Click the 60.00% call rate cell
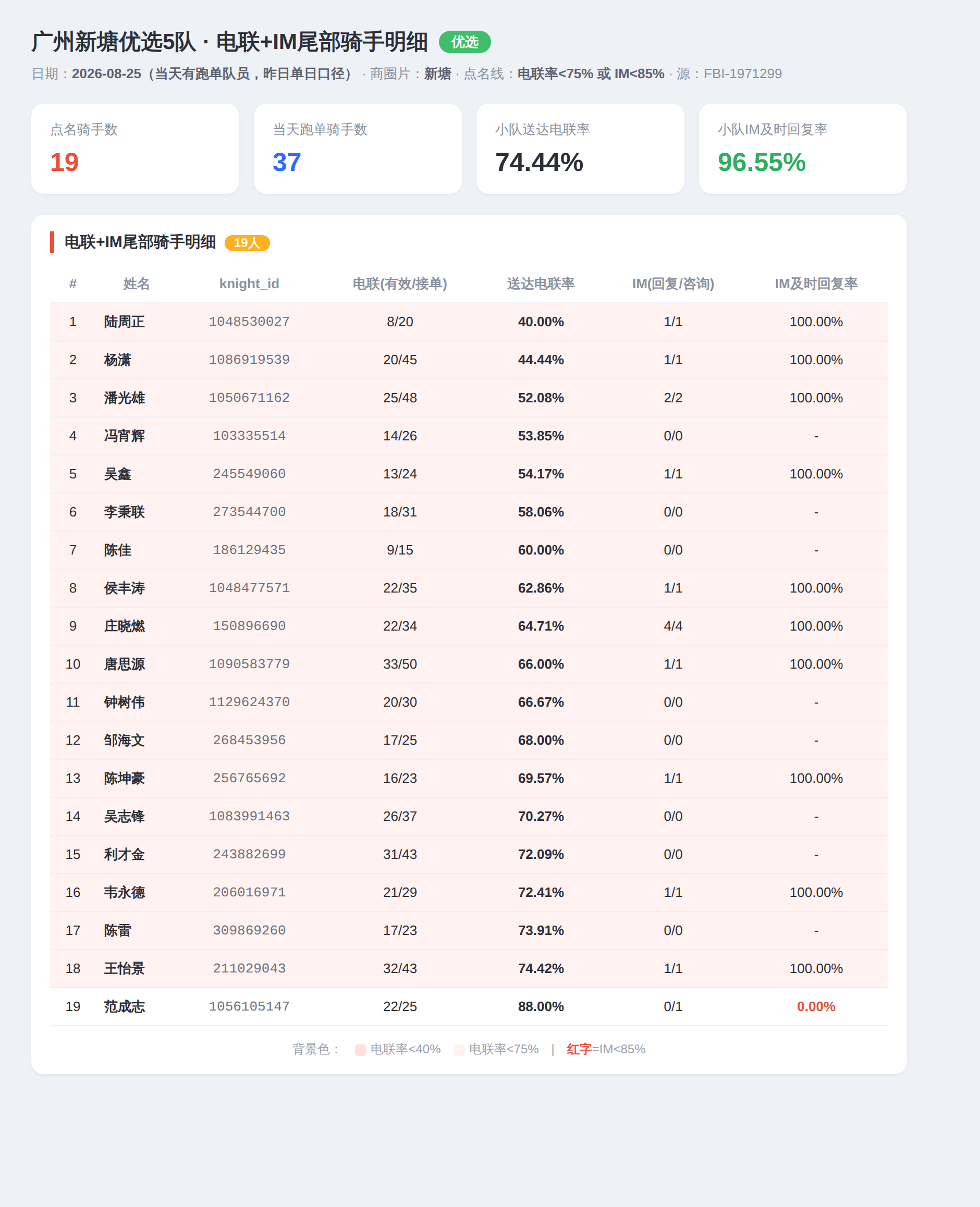The image size is (980, 1207). 541,550
